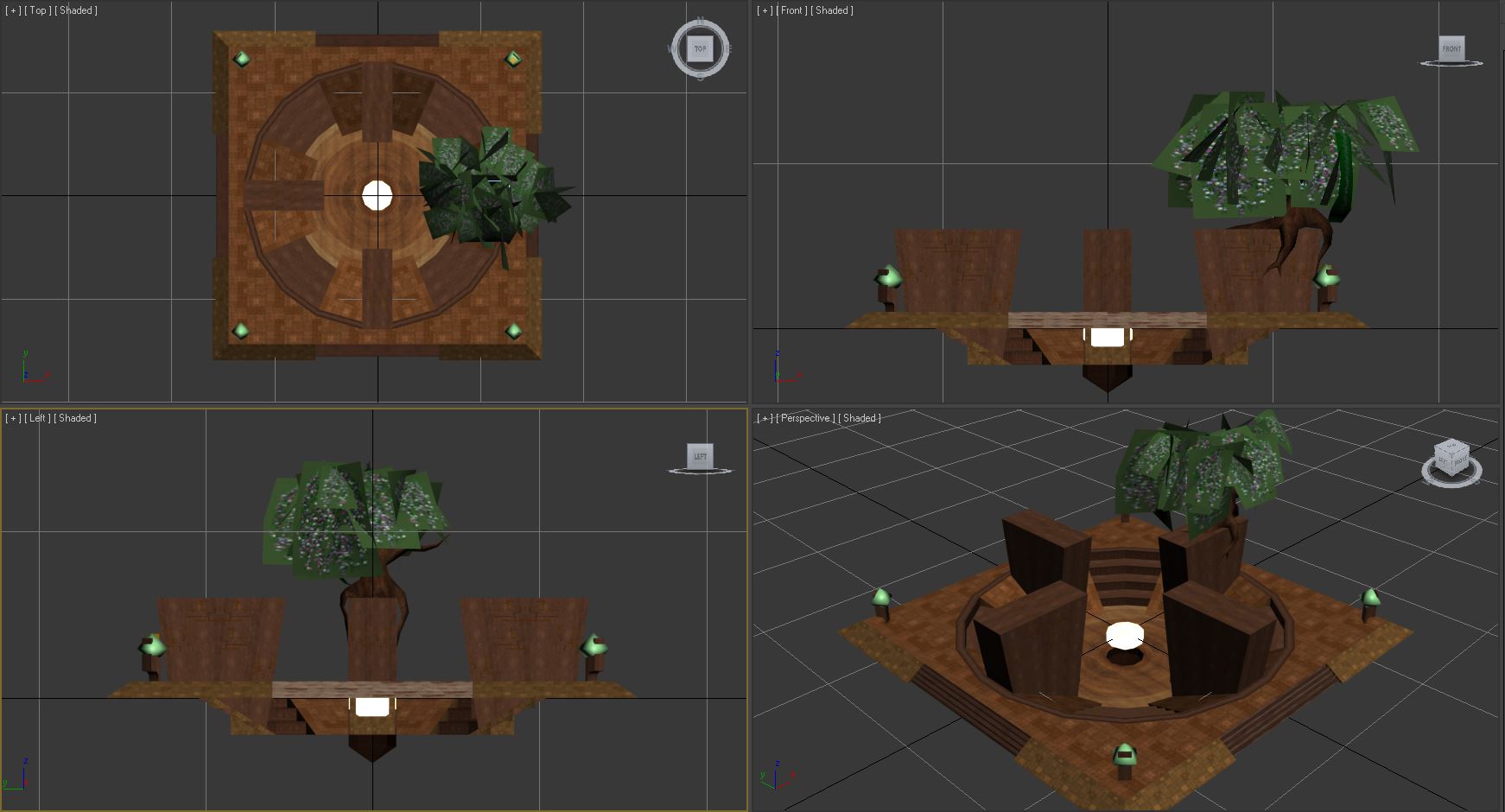Open the [+] menu of Perspective viewport
This screenshot has width=1505, height=812.
765,418
